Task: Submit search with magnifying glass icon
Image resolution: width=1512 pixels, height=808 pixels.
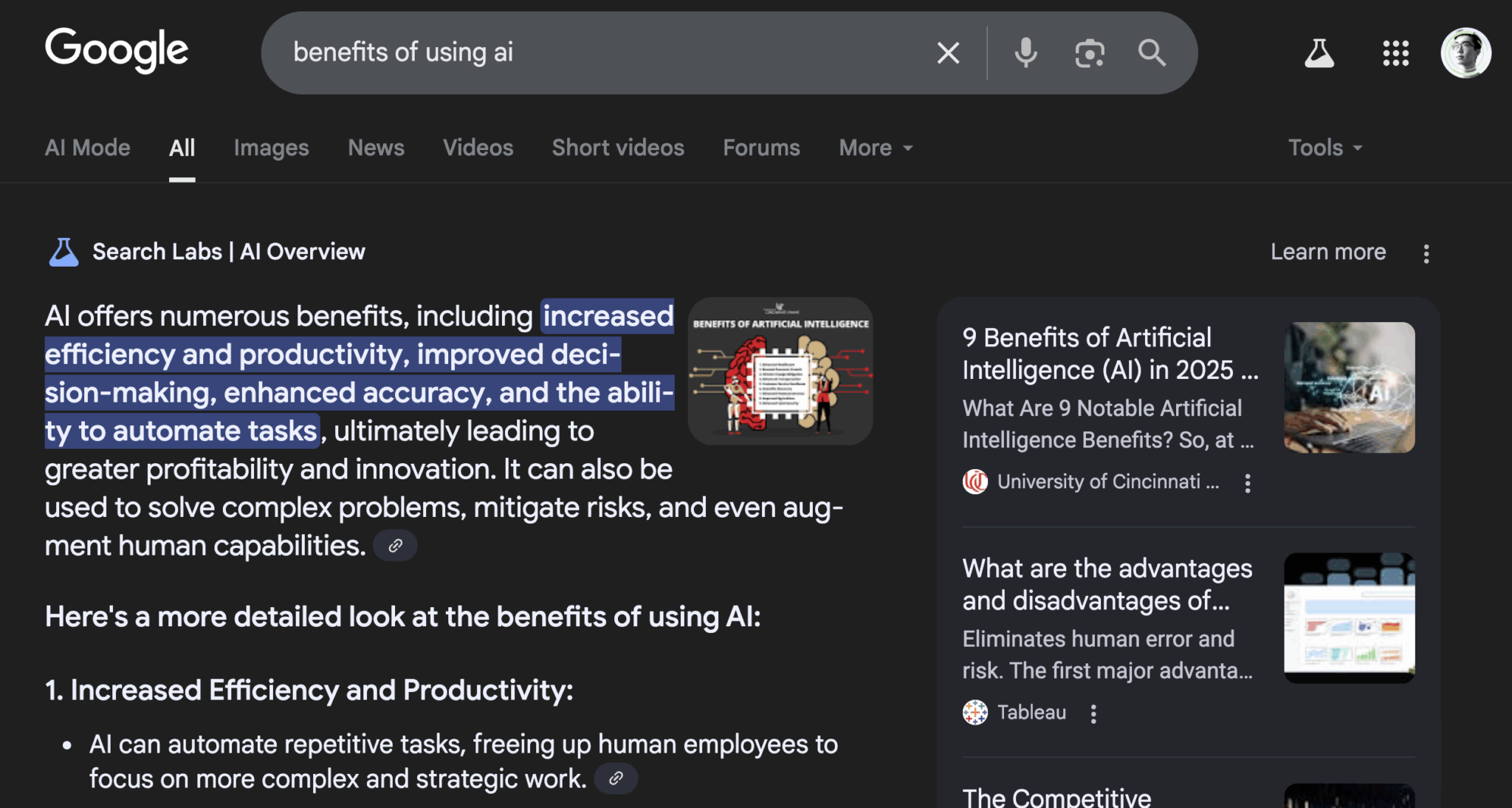Action: 1152,52
